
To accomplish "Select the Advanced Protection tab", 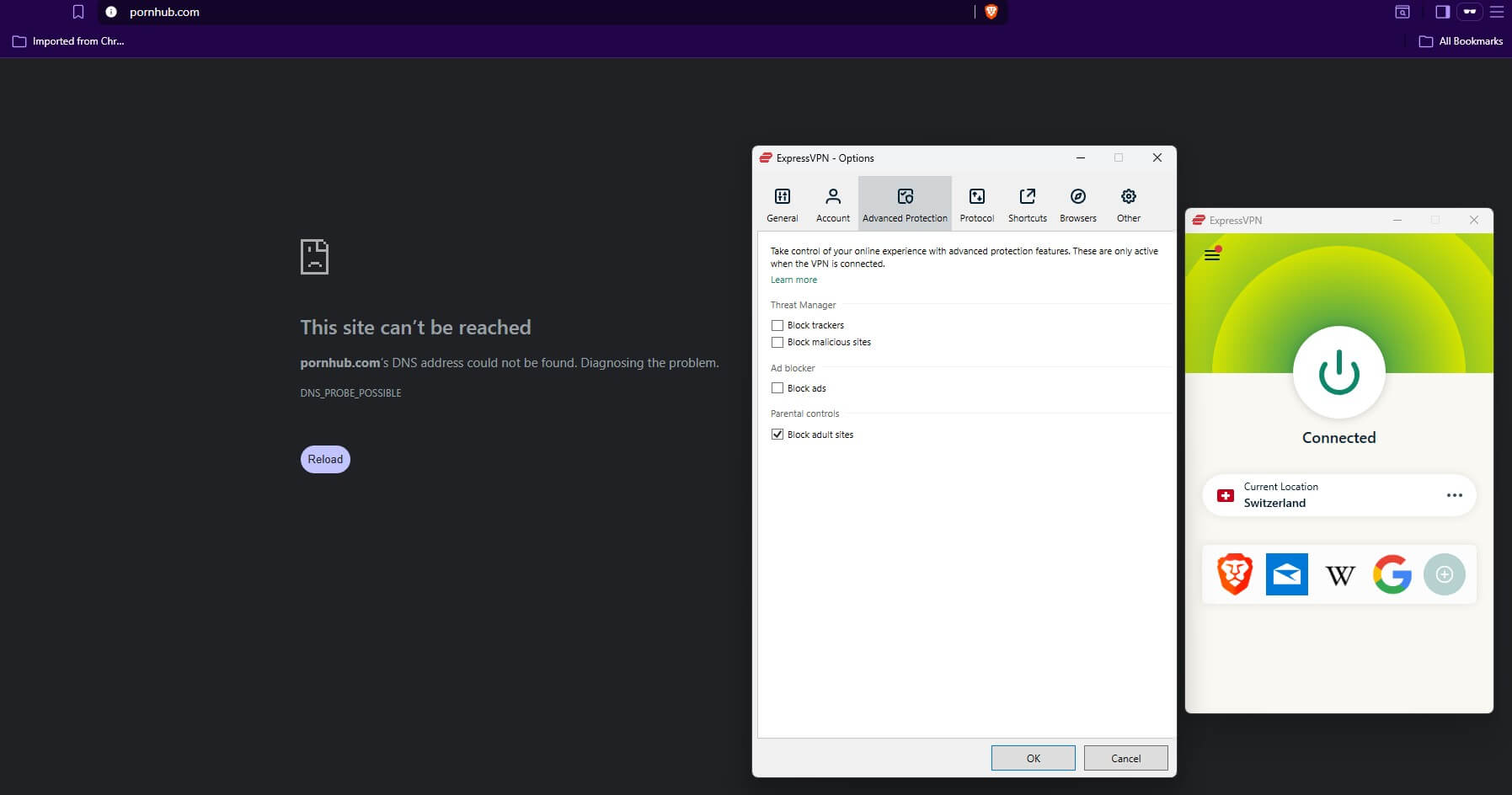I will click(905, 205).
